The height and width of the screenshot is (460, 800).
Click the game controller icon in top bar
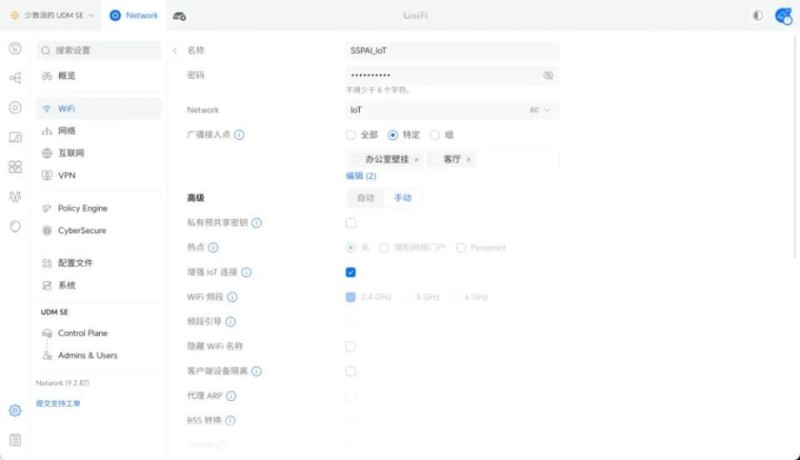pos(179,16)
